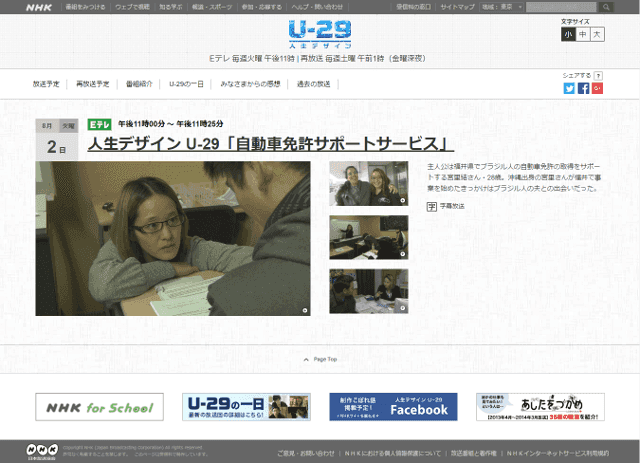Set text size to 小
The height and width of the screenshot is (463, 640).
[x=568, y=34]
